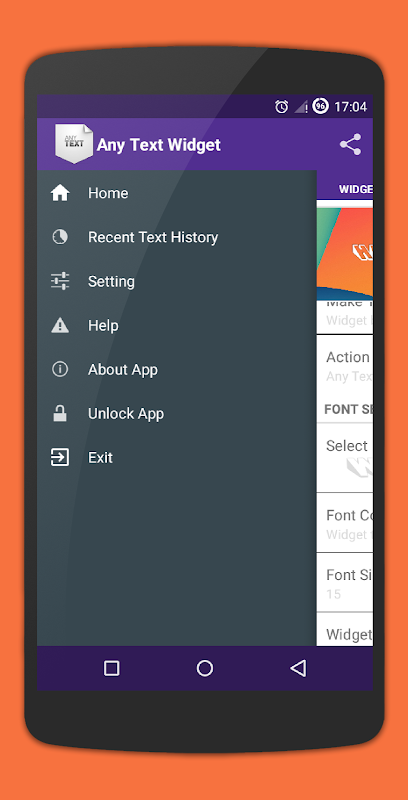Click the Any Text app logo
The height and width of the screenshot is (800, 408).
[x=74, y=143]
